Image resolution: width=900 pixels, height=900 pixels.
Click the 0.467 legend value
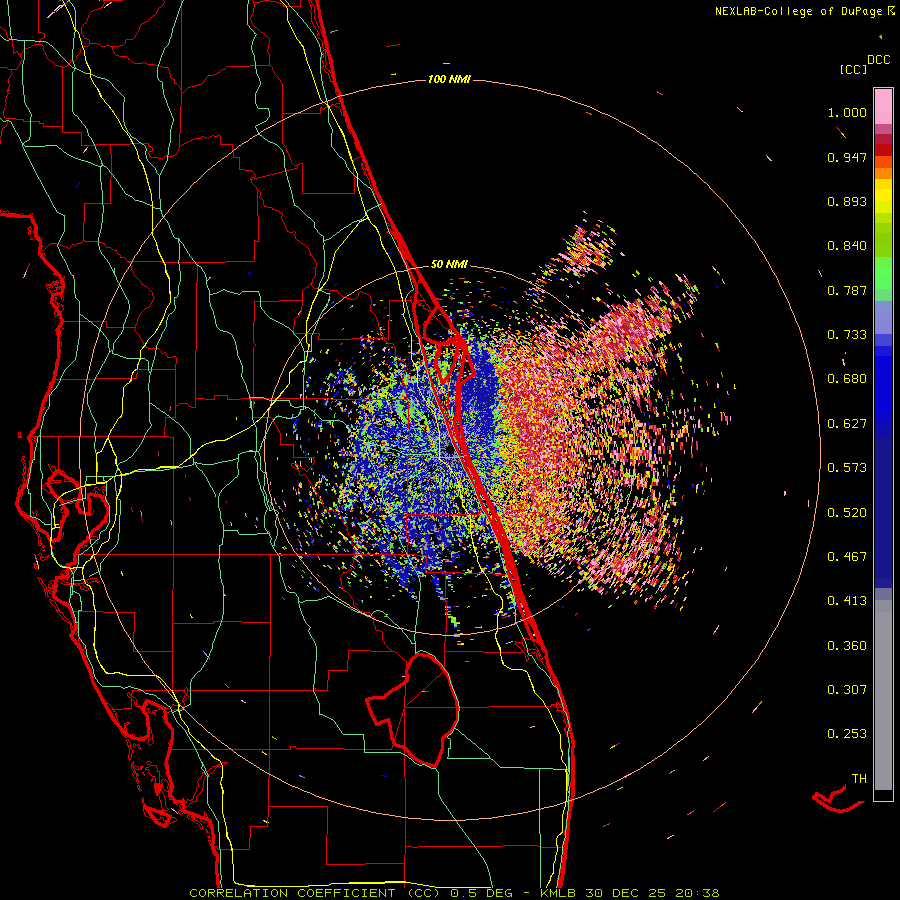[847, 557]
